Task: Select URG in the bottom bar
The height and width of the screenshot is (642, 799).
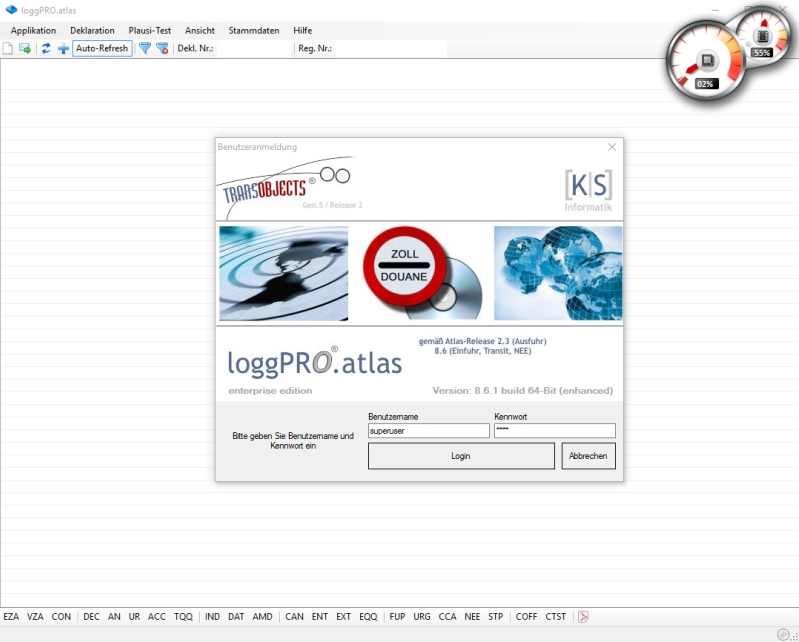Action: pyautogui.click(x=422, y=617)
